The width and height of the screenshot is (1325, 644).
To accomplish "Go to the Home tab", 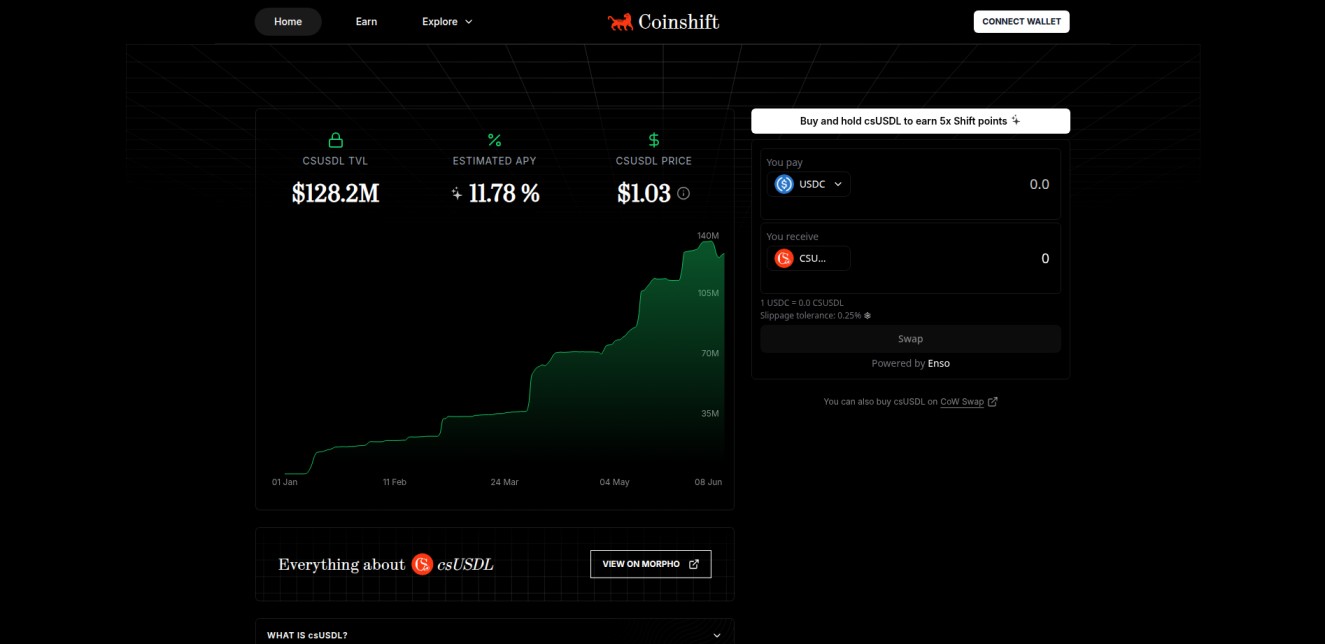I will (288, 22).
